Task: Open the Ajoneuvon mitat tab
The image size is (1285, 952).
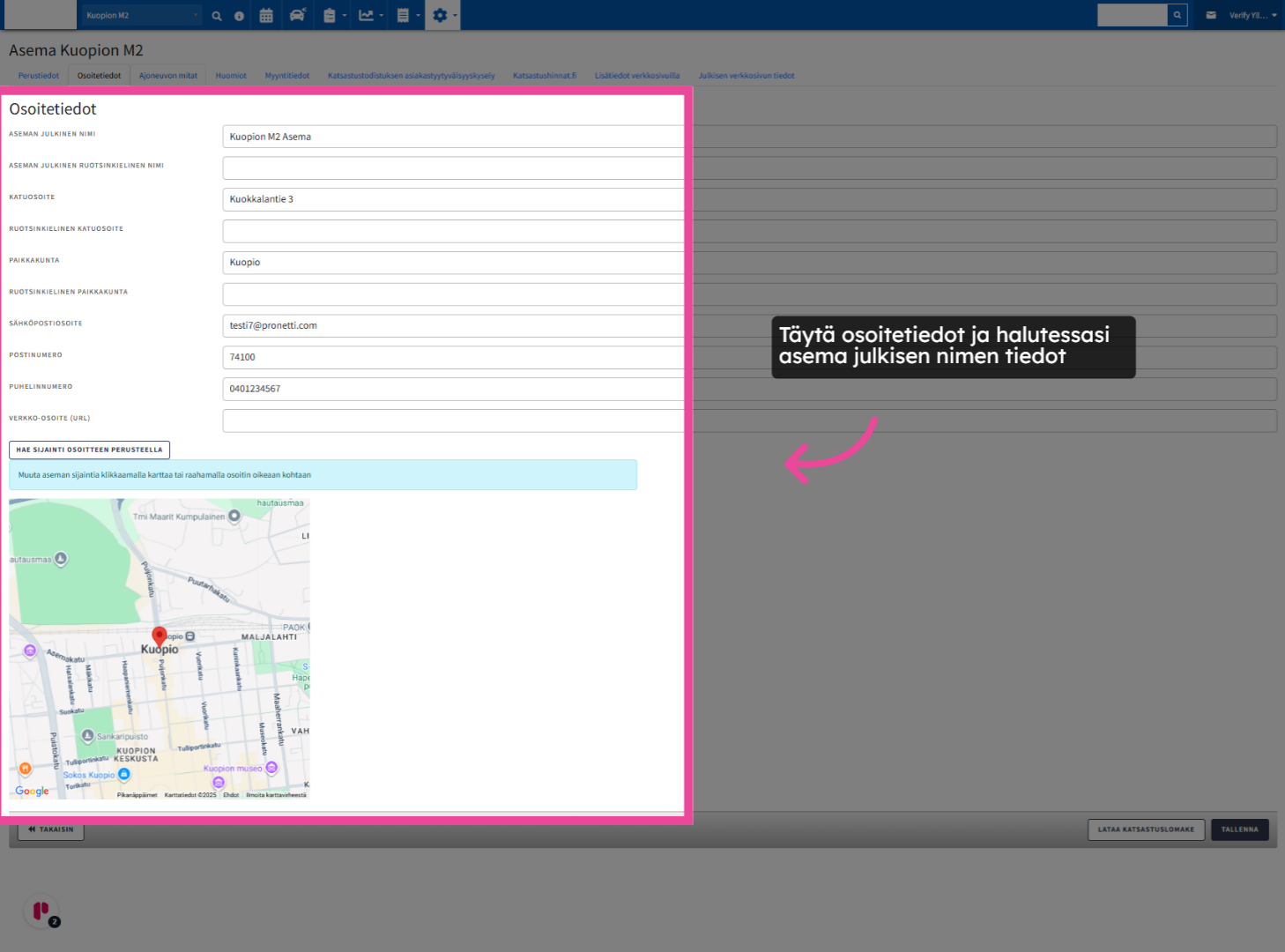Action: 168,76
